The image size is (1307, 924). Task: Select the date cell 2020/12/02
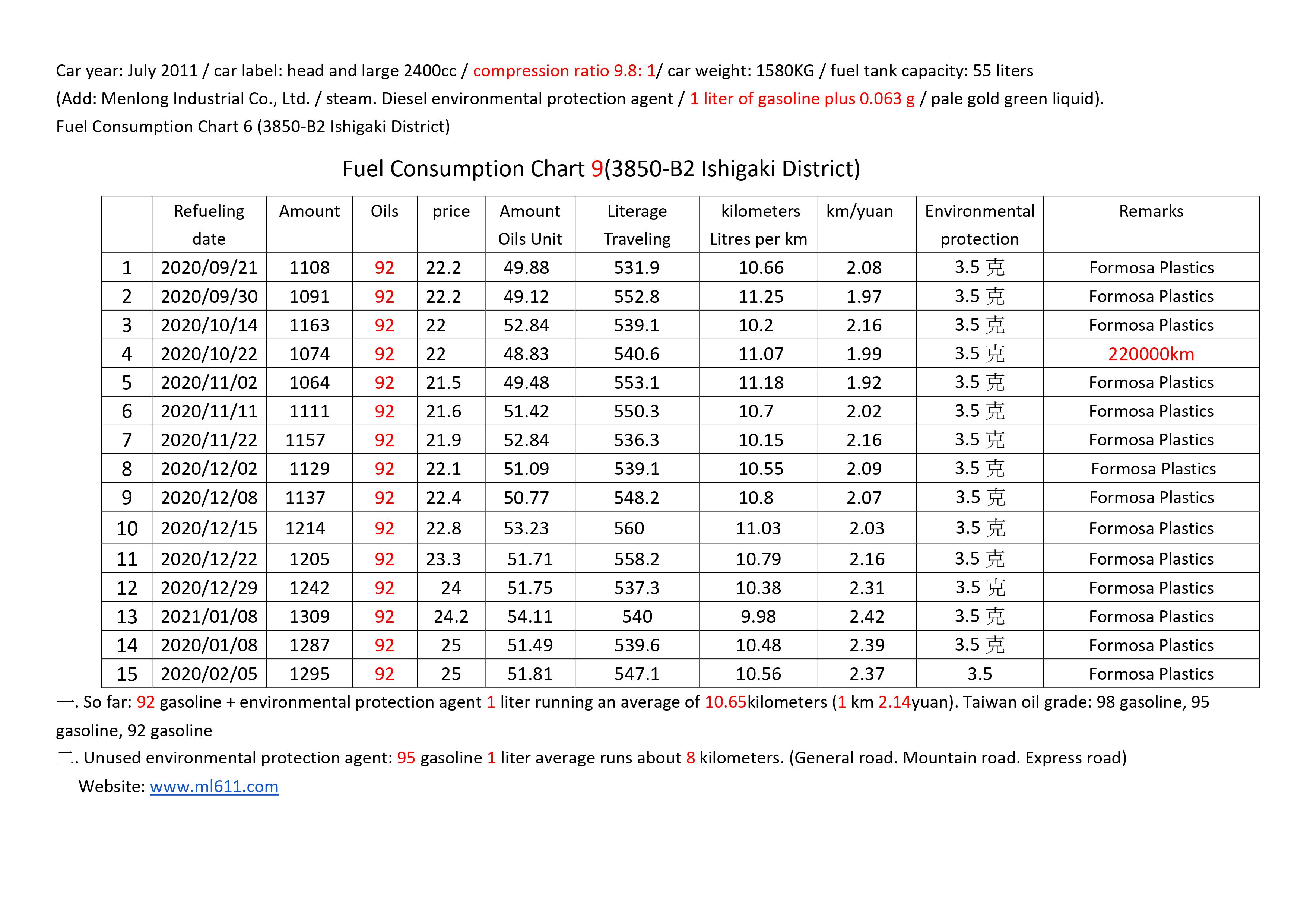click(x=209, y=469)
